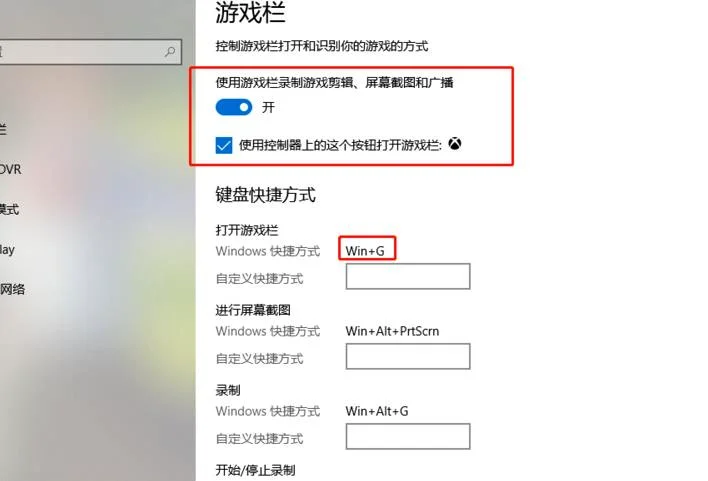Uncheck the controller button checkbox
The image size is (708, 481).
224,145
